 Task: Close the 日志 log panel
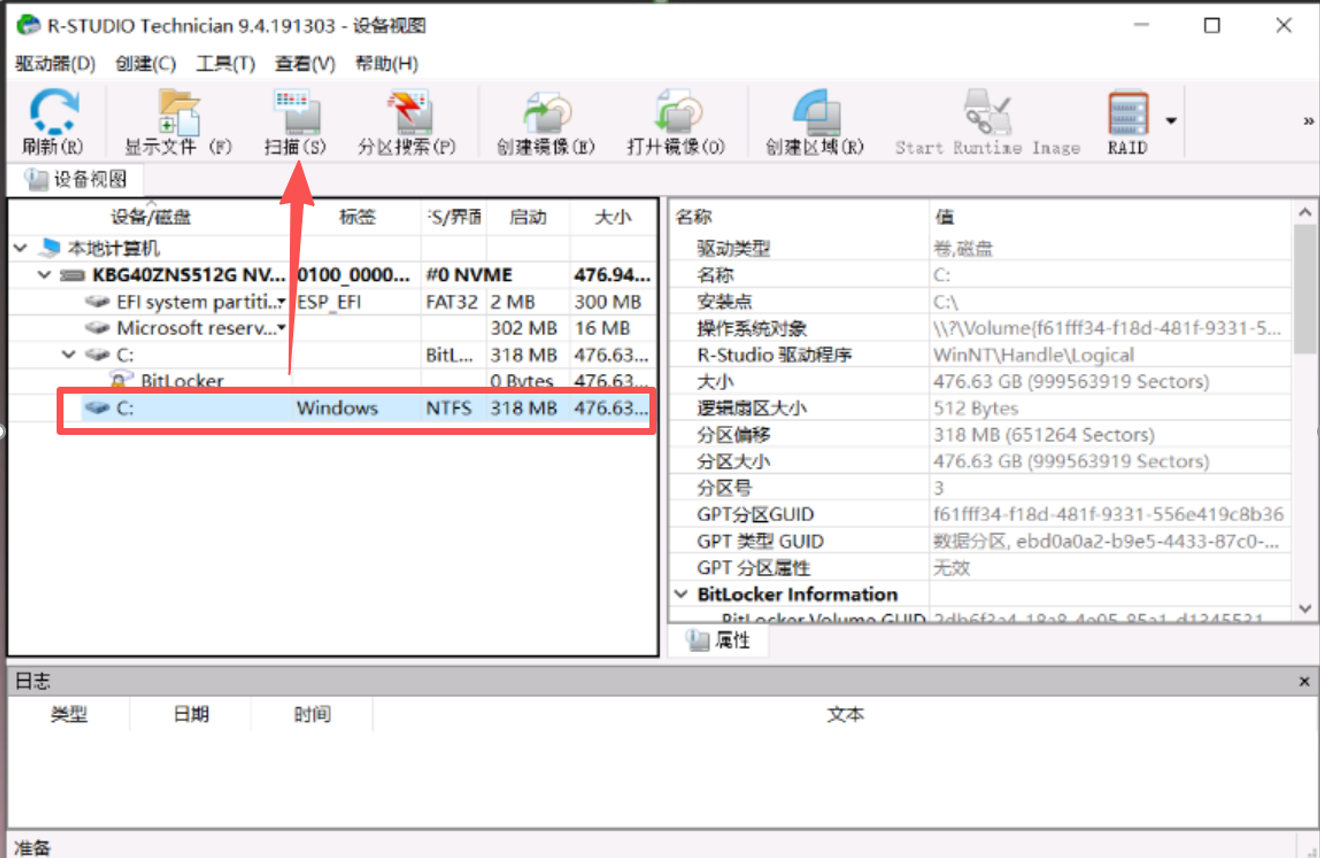[1304, 681]
